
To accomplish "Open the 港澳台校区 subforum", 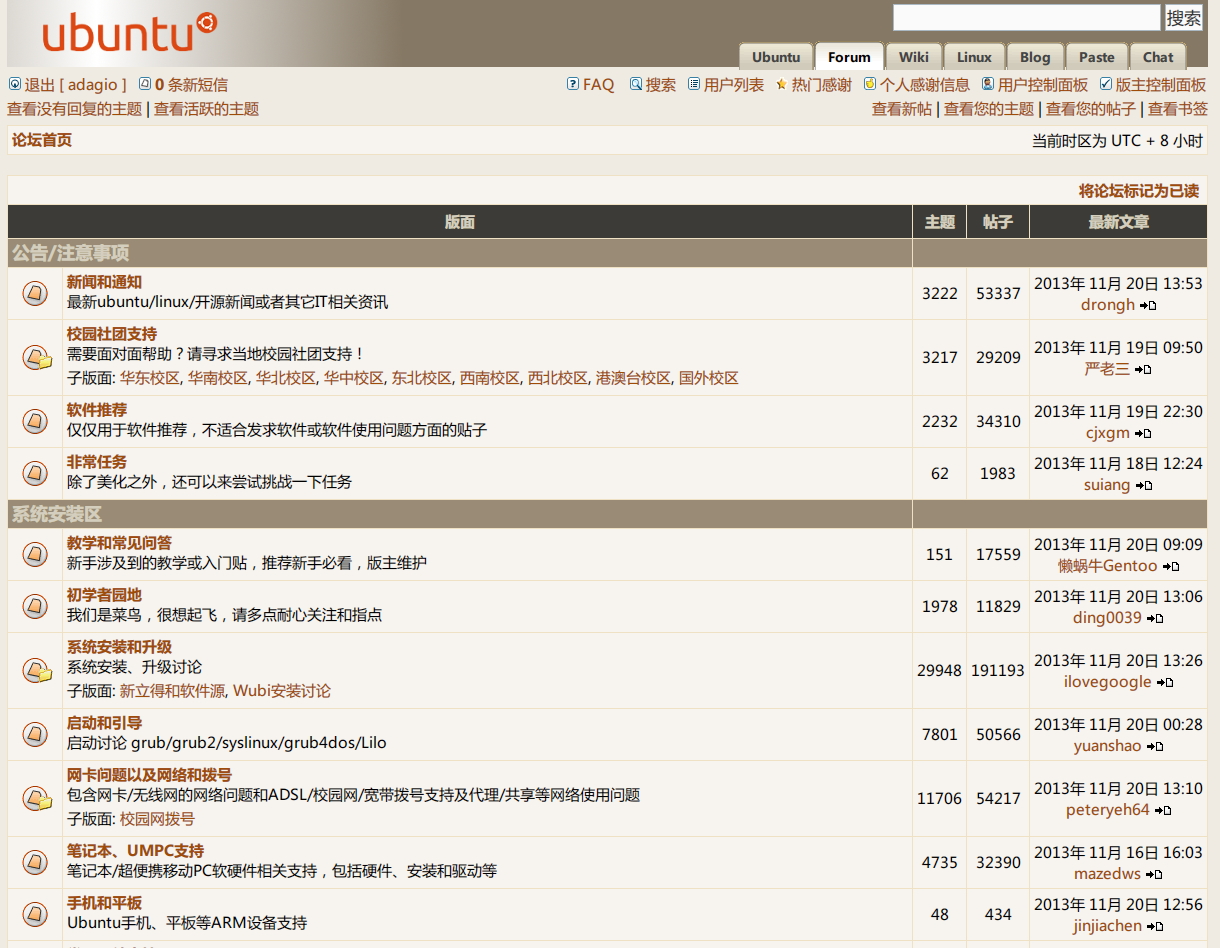I will [633, 378].
